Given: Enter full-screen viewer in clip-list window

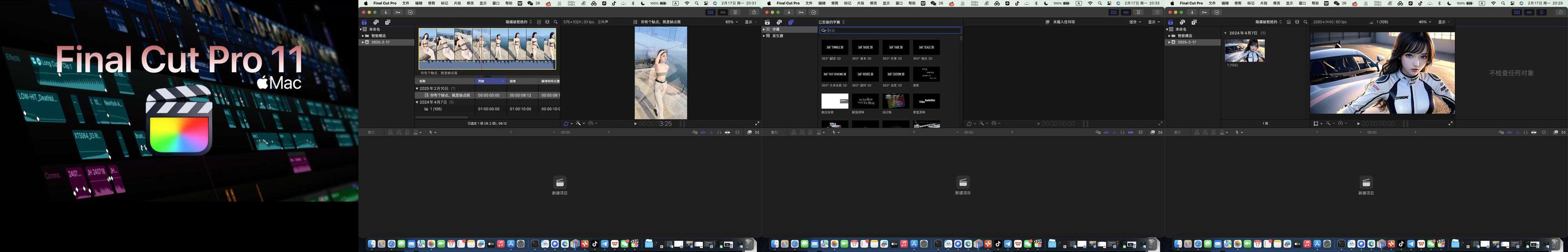Looking at the screenshot, I should [x=757, y=124].
